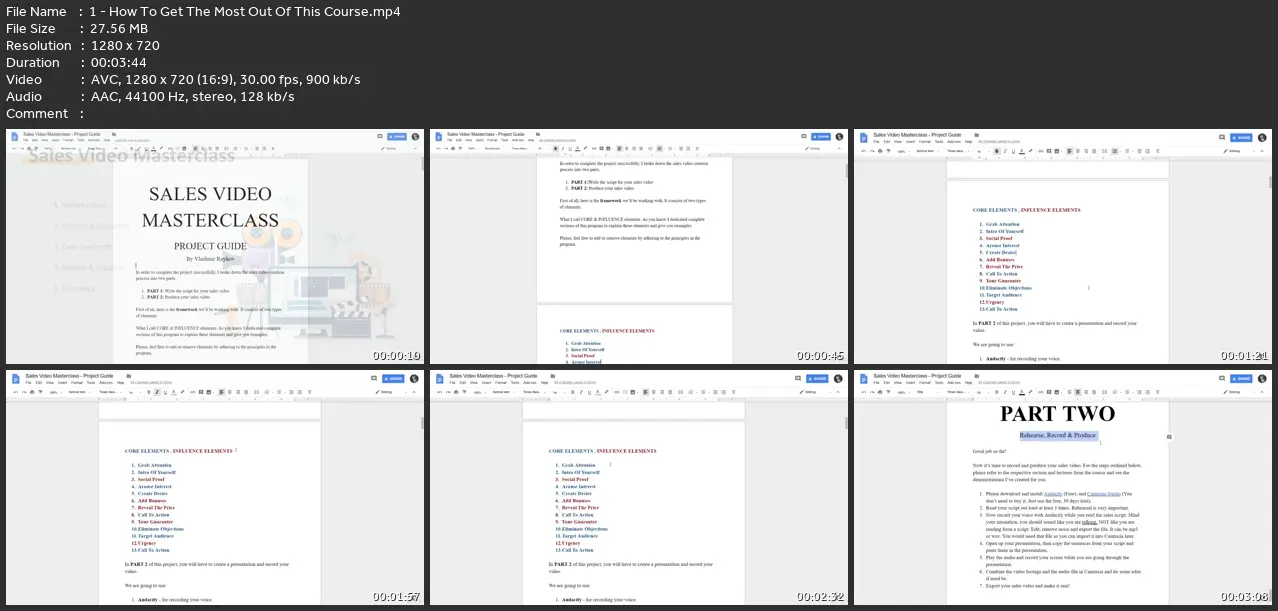Open the comments icon in 00:01:21 thumbnail
The width and height of the screenshot is (1278, 611).
[1221, 137]
